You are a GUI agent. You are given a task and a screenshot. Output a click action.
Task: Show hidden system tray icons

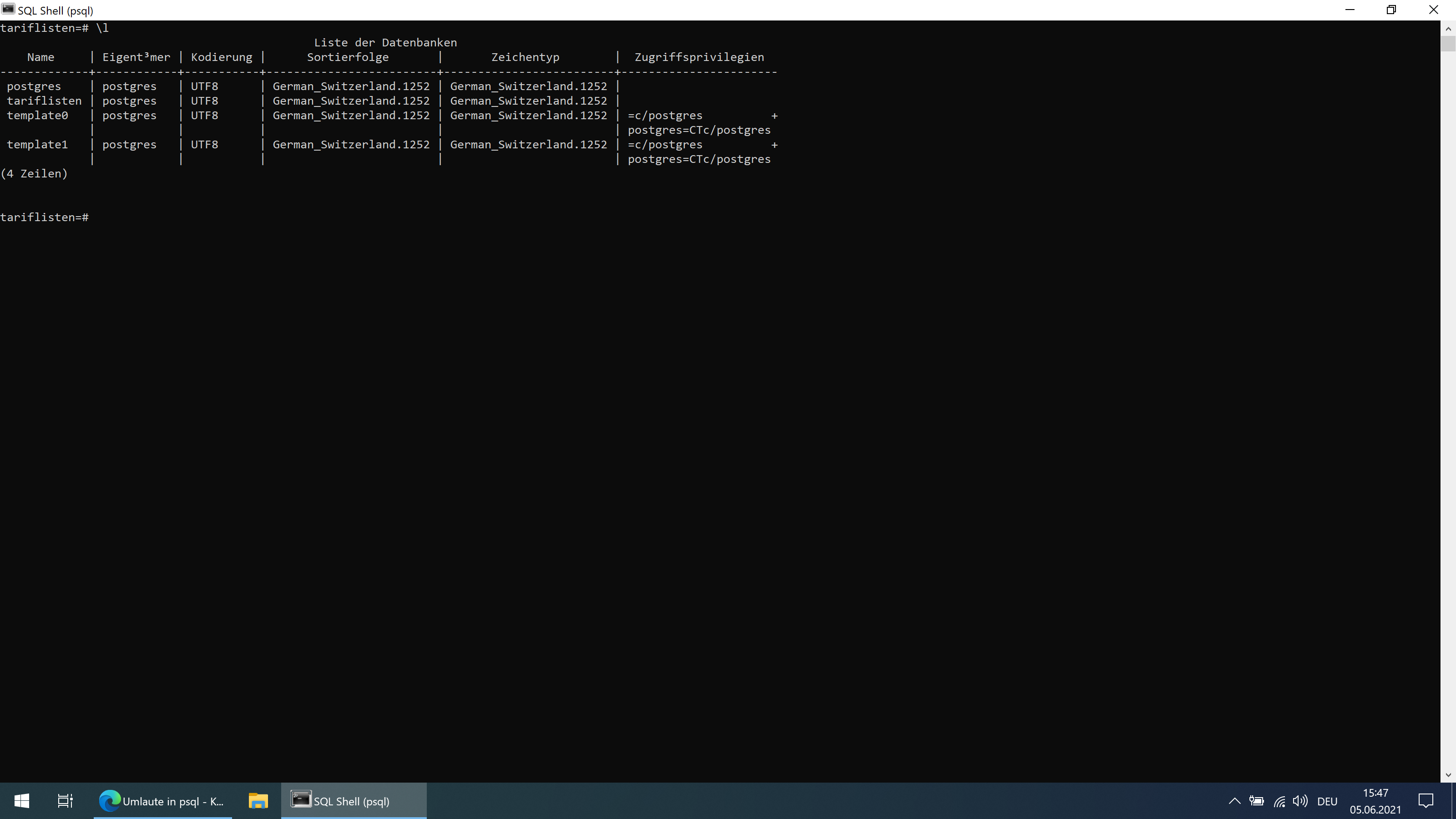tap(1234, 801)
